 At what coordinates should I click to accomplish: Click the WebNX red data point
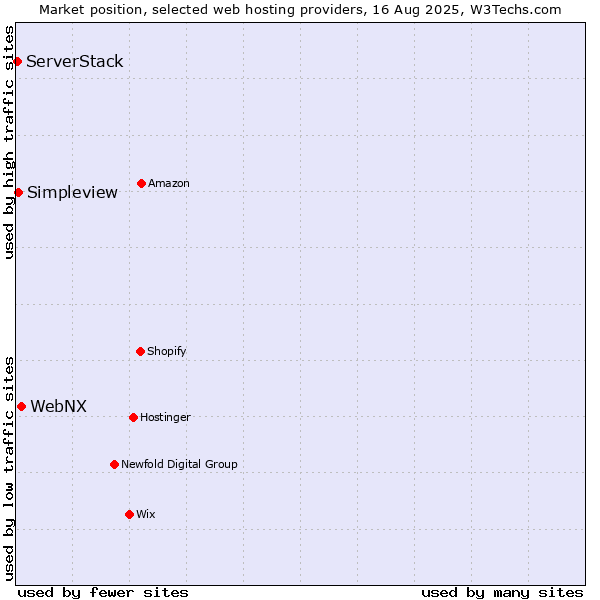coord(21,406)
